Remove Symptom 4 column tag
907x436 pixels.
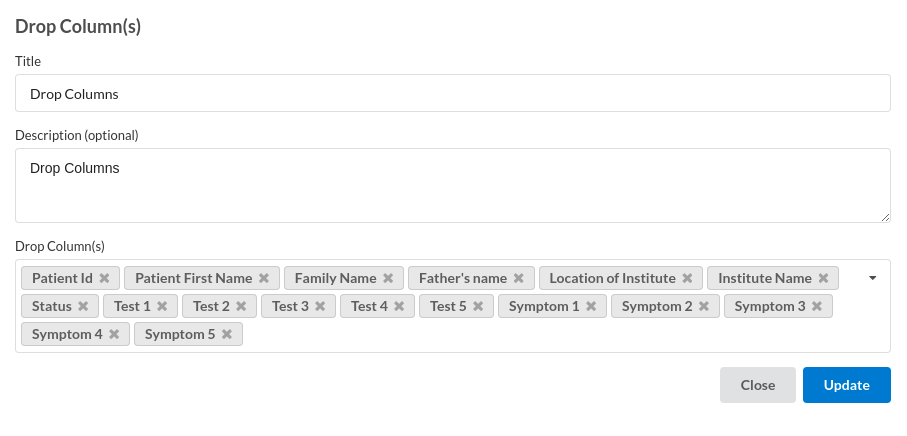pos(114,334)
